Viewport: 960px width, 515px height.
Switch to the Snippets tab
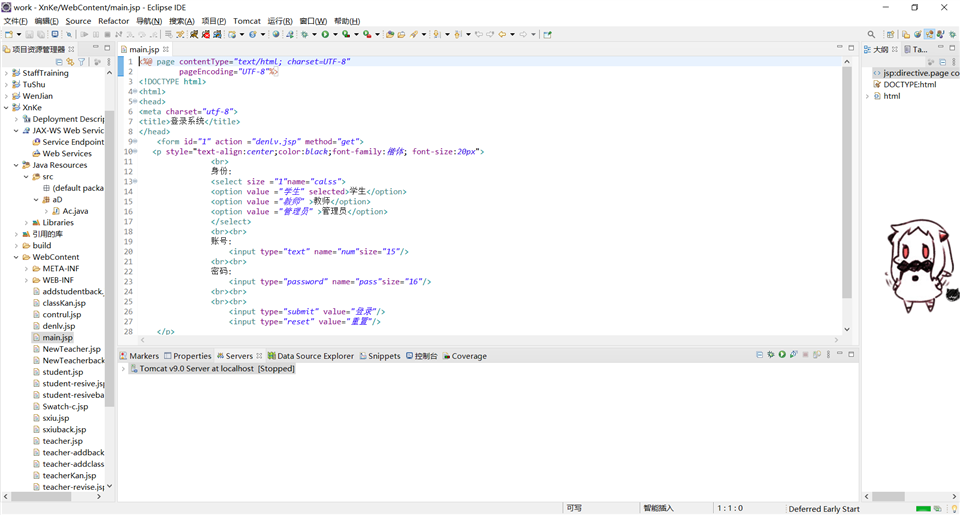(380, 356)
